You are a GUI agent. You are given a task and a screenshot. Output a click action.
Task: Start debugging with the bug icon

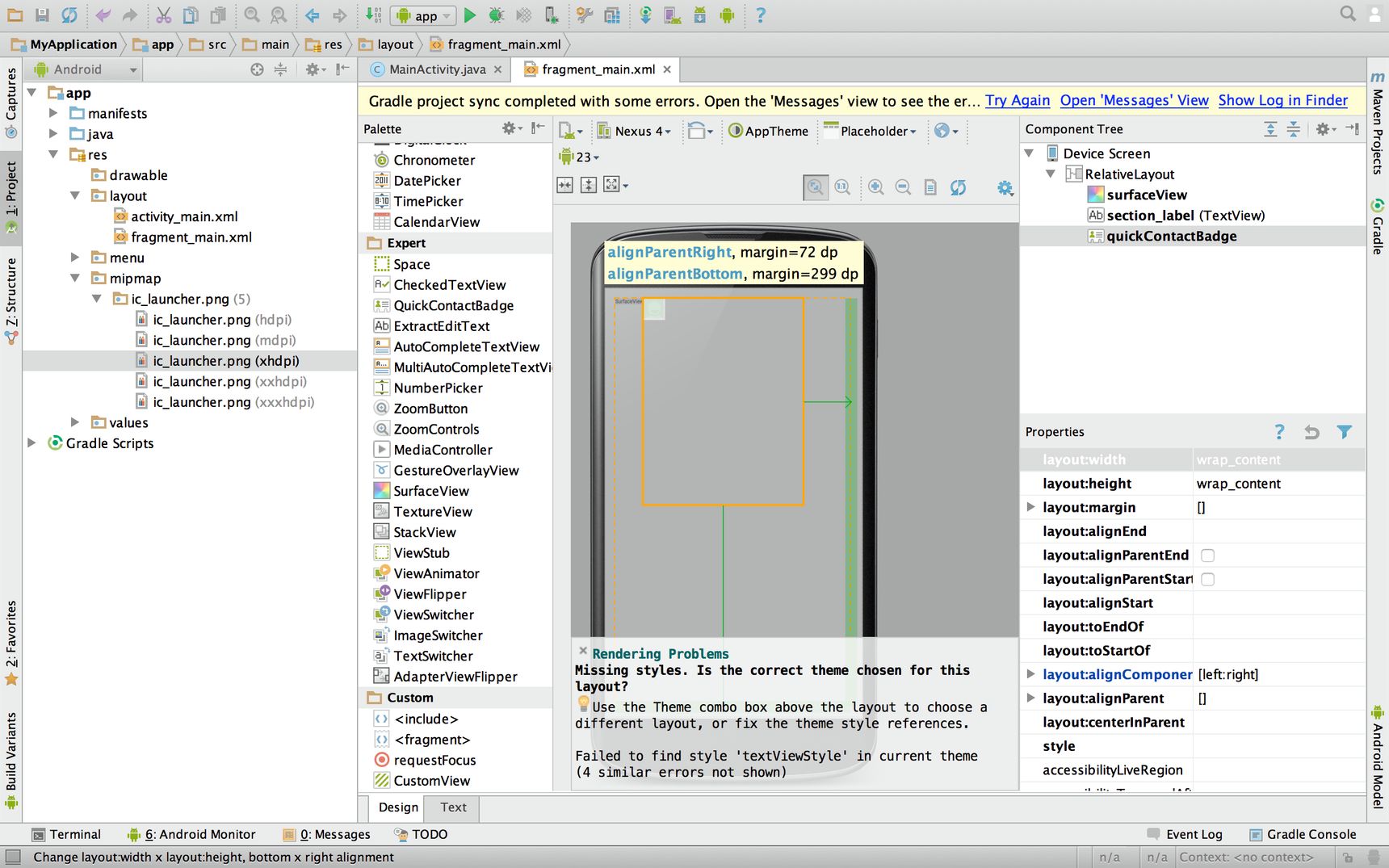click(497, 15)
